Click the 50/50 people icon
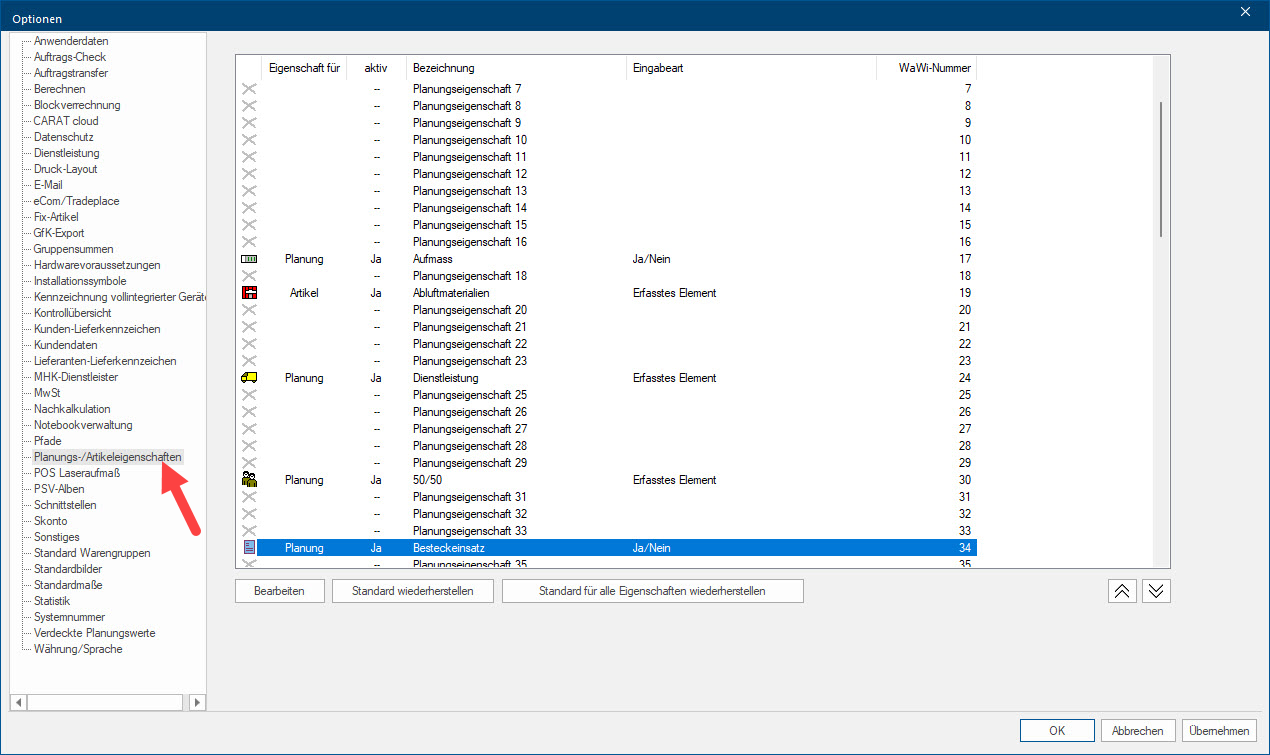Viewport: 1270px width, 755px height. click(x=249, y=480)
